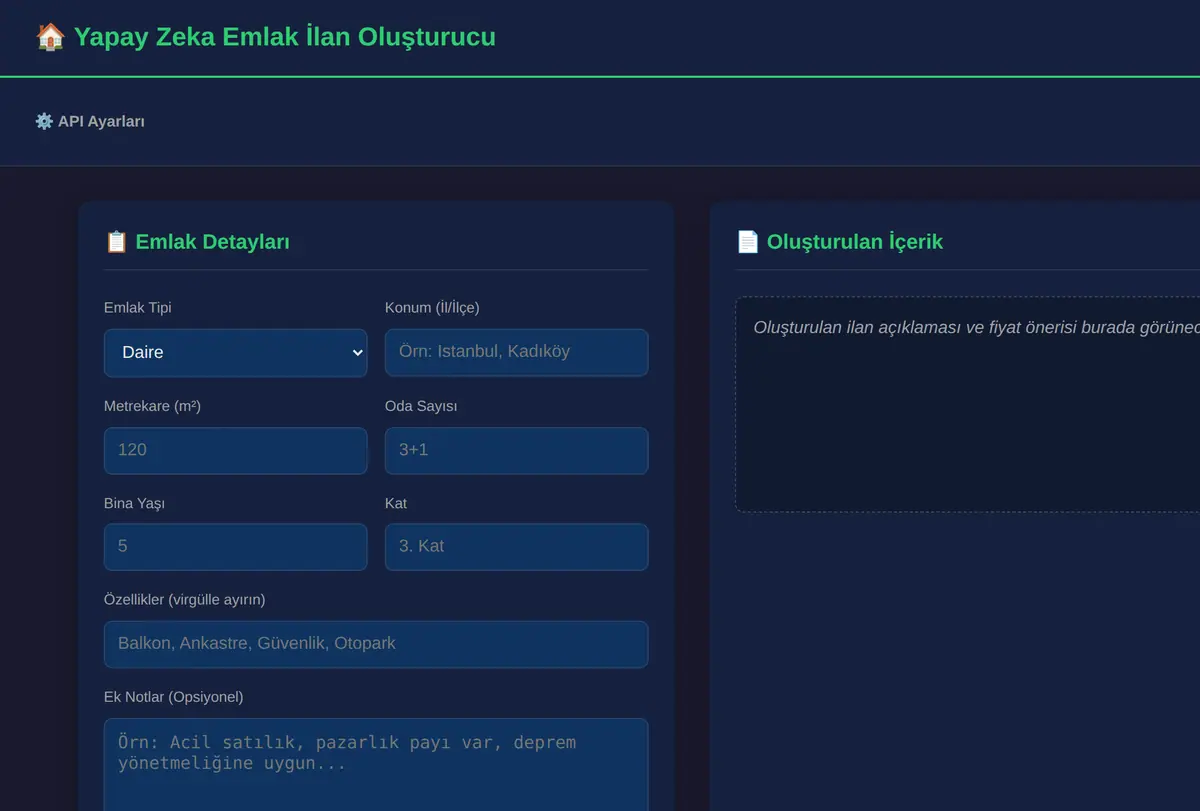Image resolution: width=1200 pixels, height=811 pixels.
Task: Click the document icon next to Oluşturulan İçerik
Action: [x=748, y=241]
